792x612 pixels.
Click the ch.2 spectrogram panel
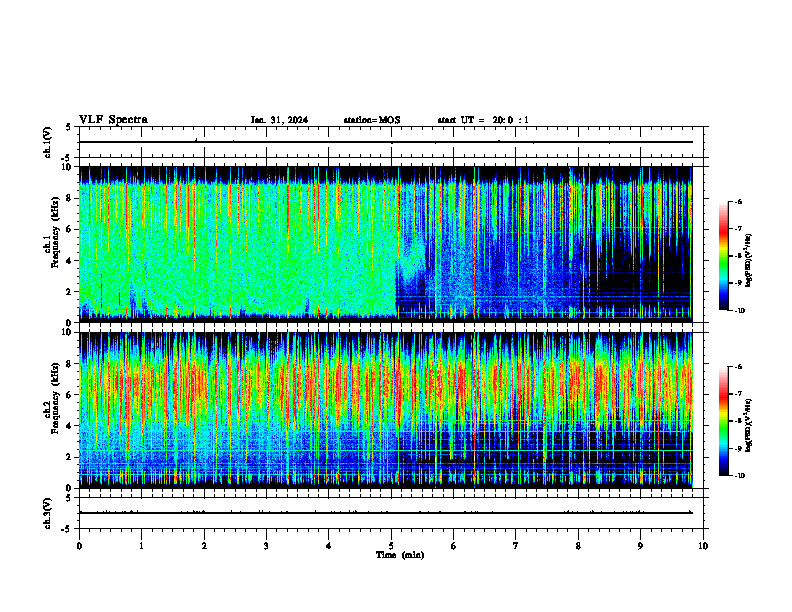(x=385, y=410)
